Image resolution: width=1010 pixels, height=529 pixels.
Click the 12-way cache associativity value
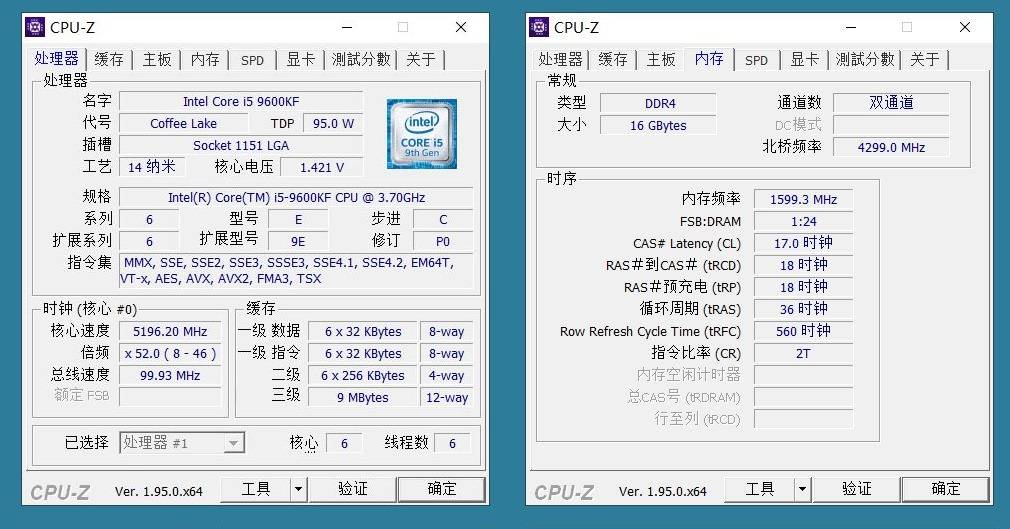447,398
